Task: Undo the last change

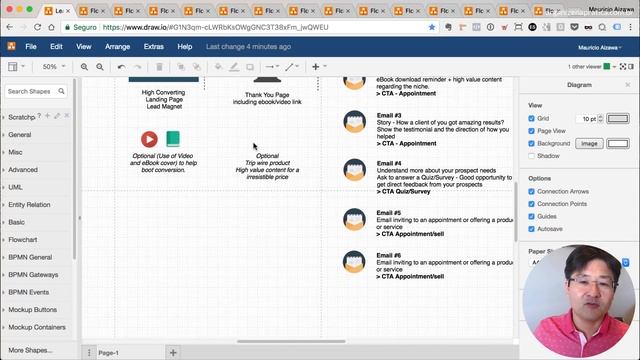Action: [121, 67]
